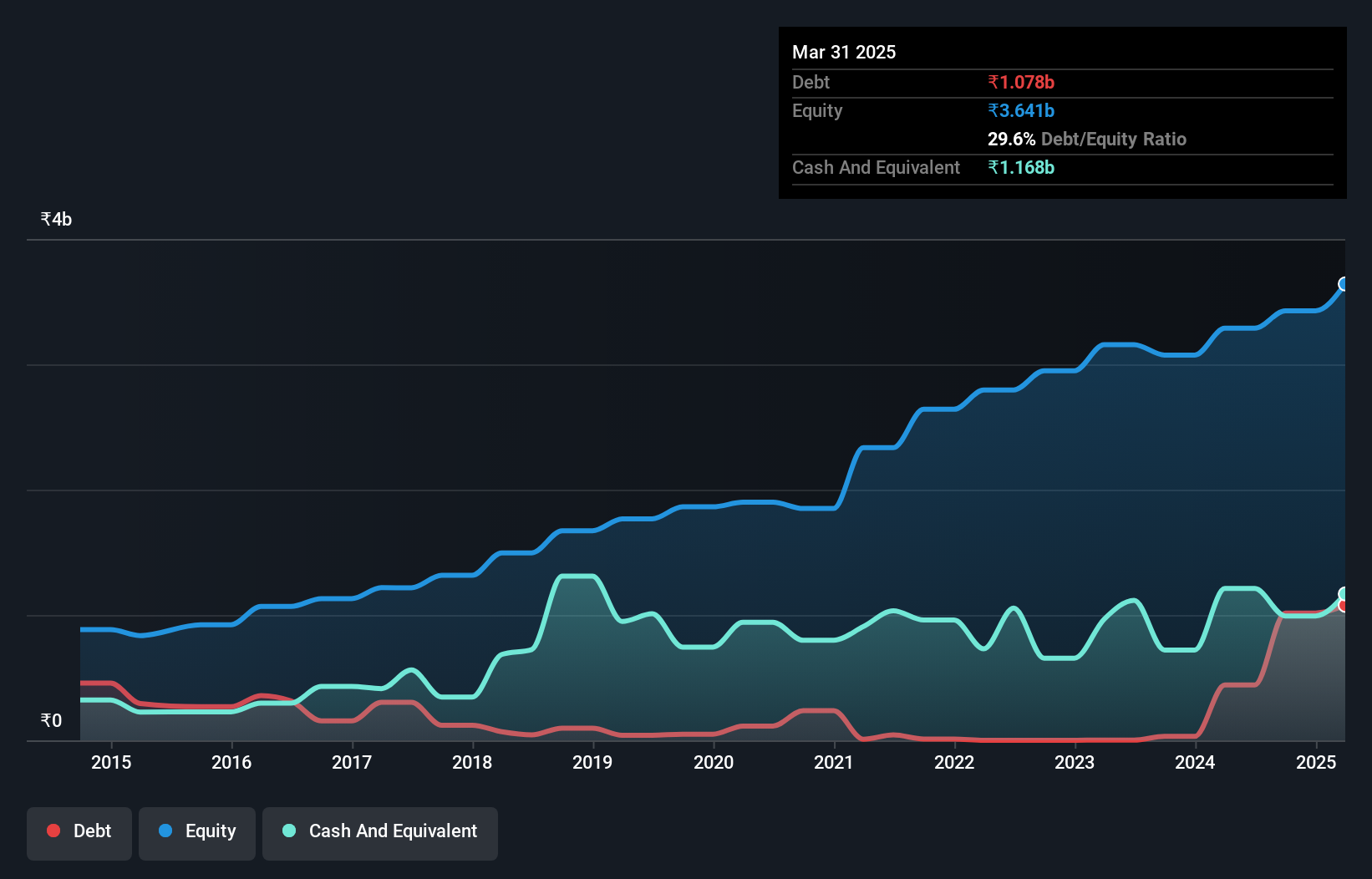This screenshot has height=879, width=1372.
Task: Click the ₹0 axis label
Action: 51,719
